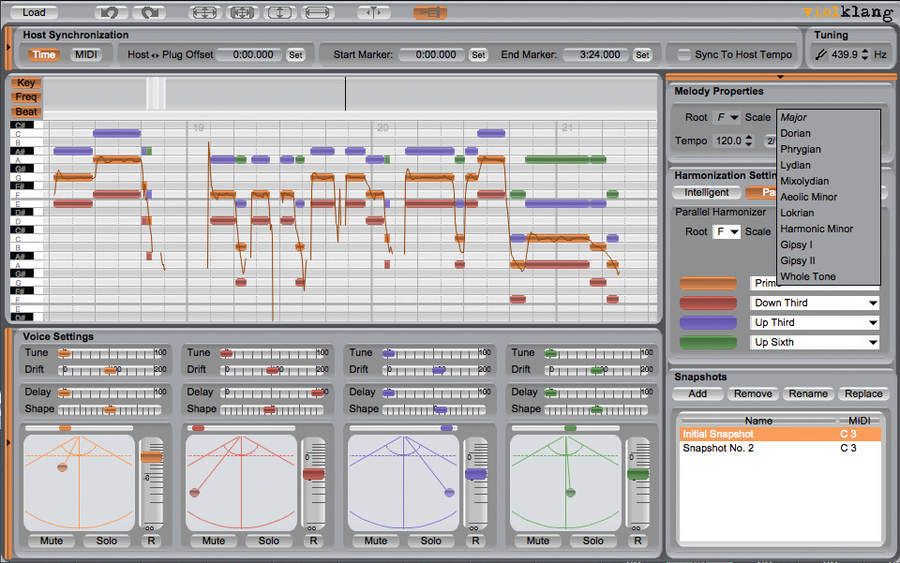The width and height of the screenshot is (900, 563).
Task: Enable the Sync To Host Tempo checkbox
Action: tap(684, 55)
